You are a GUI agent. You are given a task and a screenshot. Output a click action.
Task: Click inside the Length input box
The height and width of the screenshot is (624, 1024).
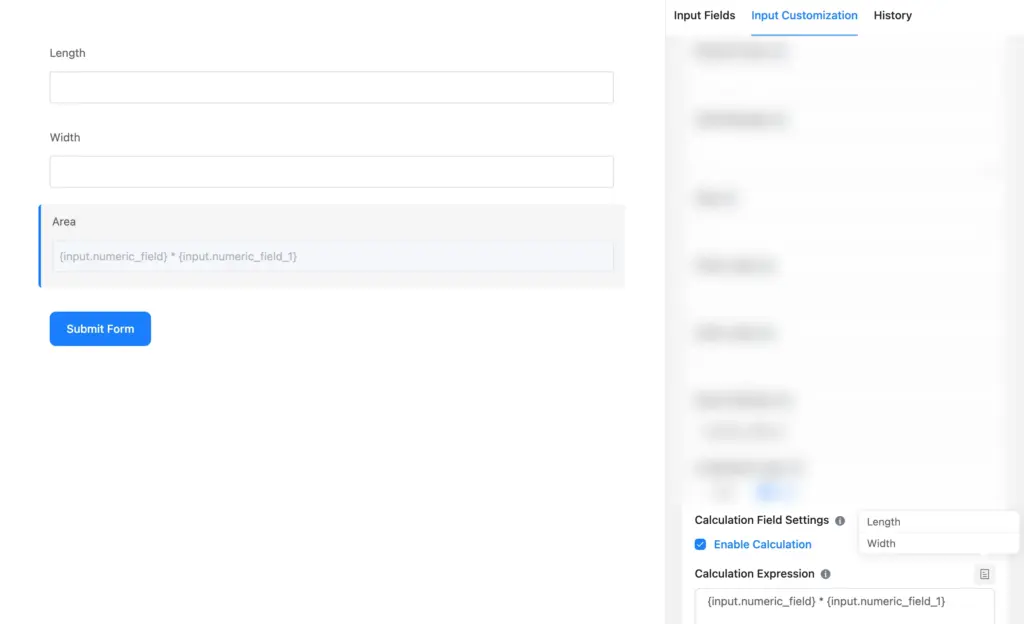click(x=331, y=87)
